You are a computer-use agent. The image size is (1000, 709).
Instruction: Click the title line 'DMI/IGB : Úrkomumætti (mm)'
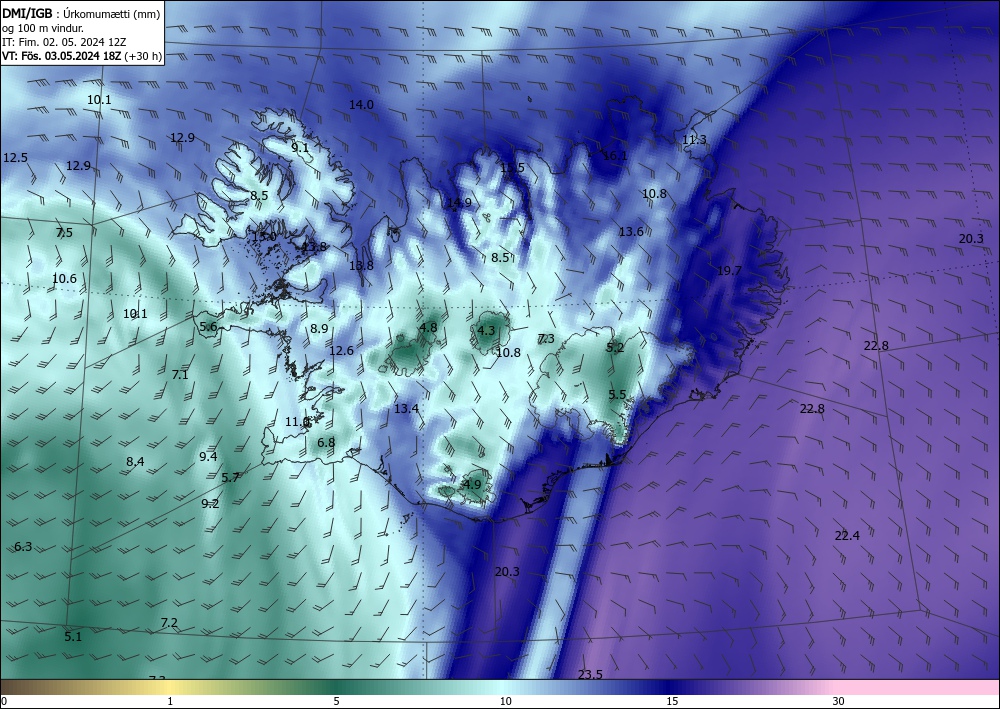(x=81, y=14)
